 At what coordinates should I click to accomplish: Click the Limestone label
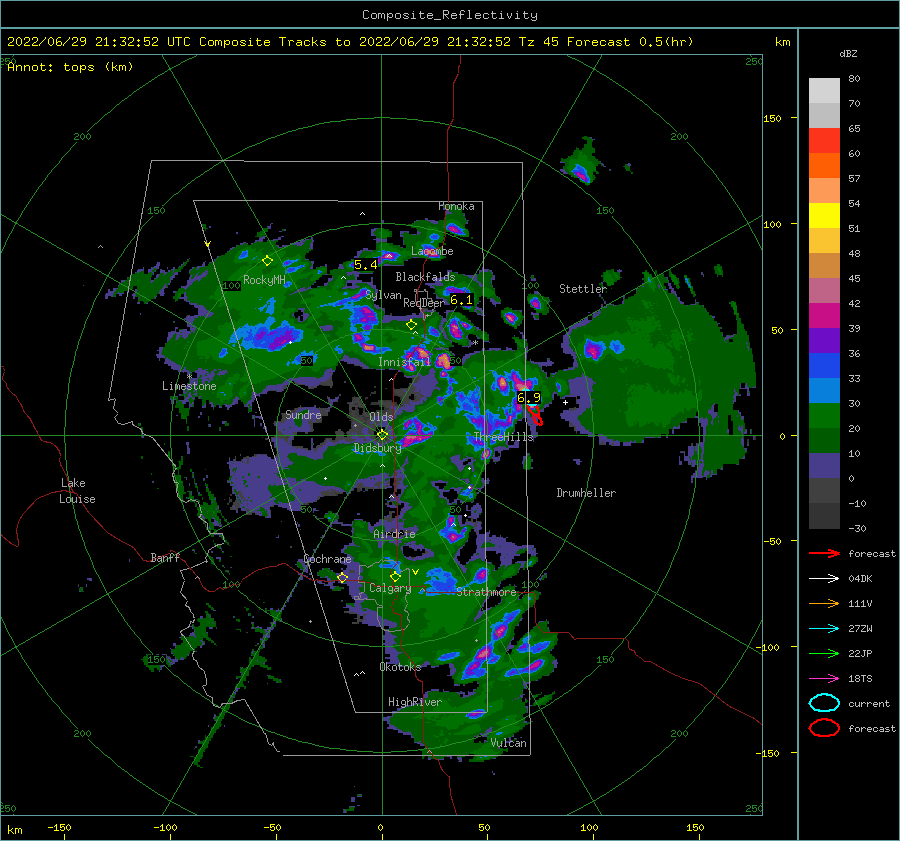[189, 386]
